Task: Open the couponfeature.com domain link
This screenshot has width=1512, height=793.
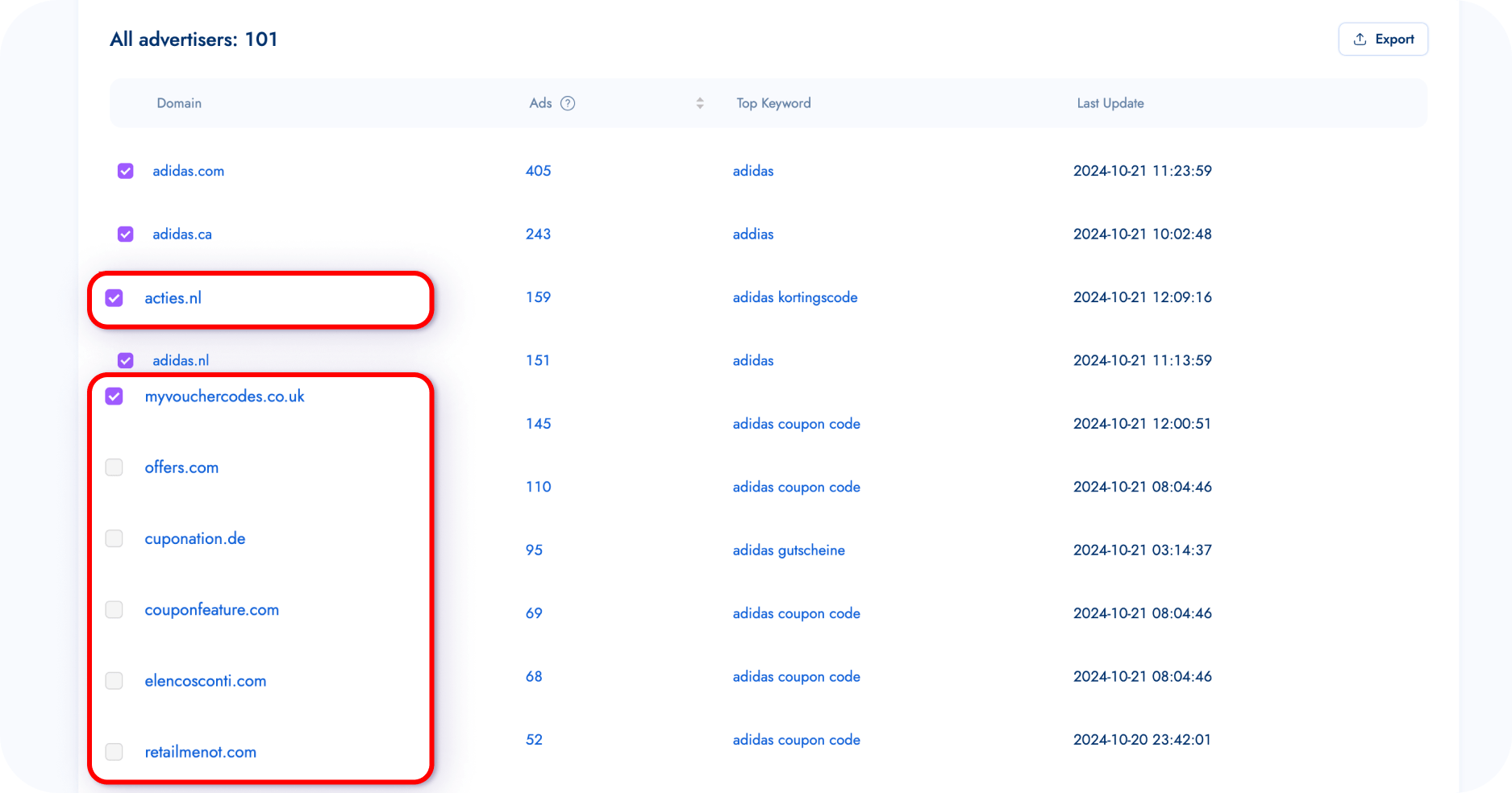Action: 212,609
